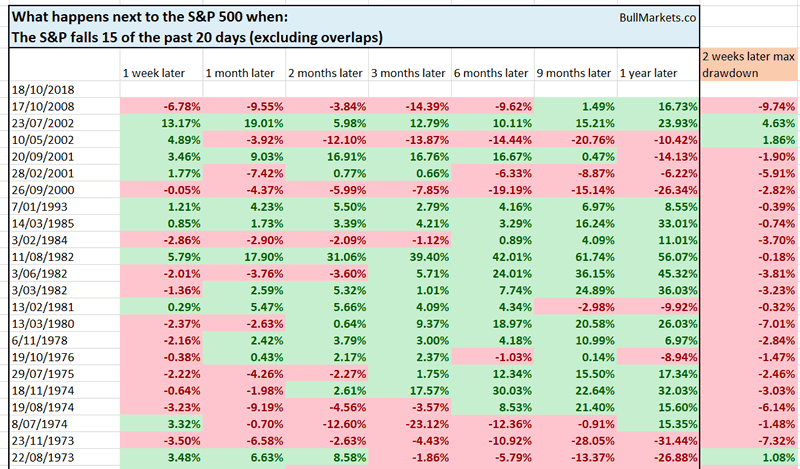Select the '9 months later' header cell
This screenshot has height=469, width=800.
(x=573, y=73)
